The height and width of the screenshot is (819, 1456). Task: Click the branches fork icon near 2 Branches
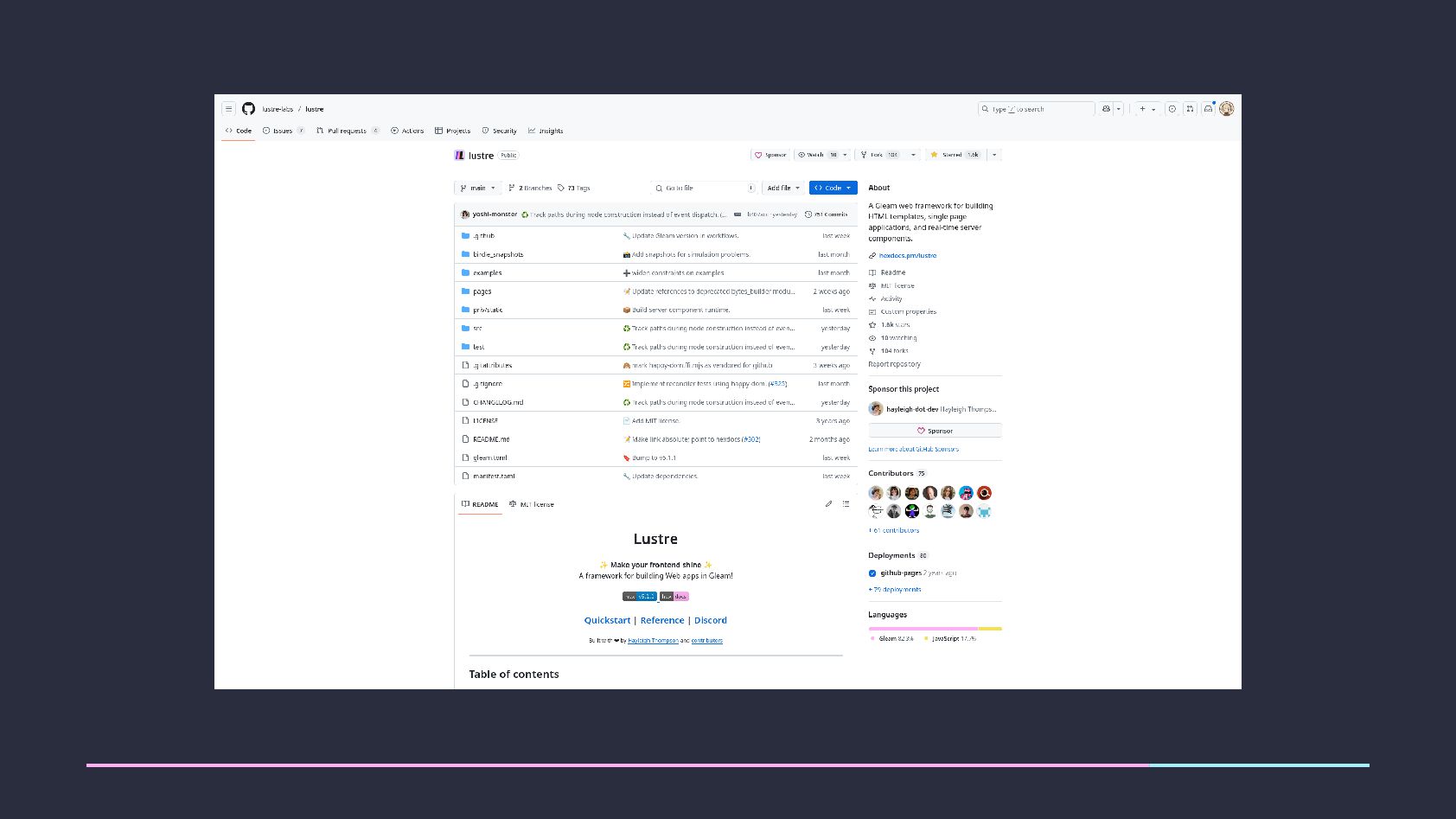click(x=512, y=188)
